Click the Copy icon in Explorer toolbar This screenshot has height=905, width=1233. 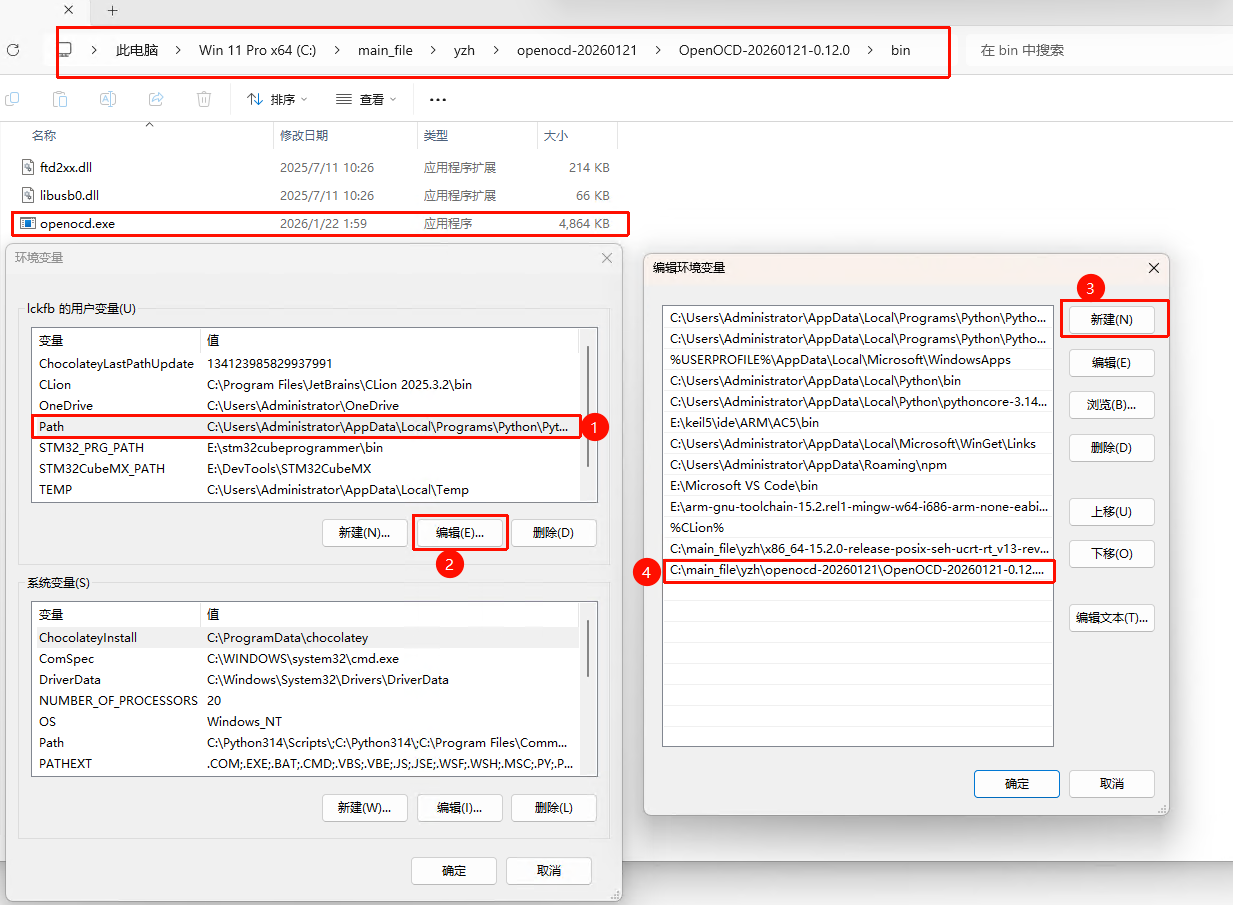[12, 99]
